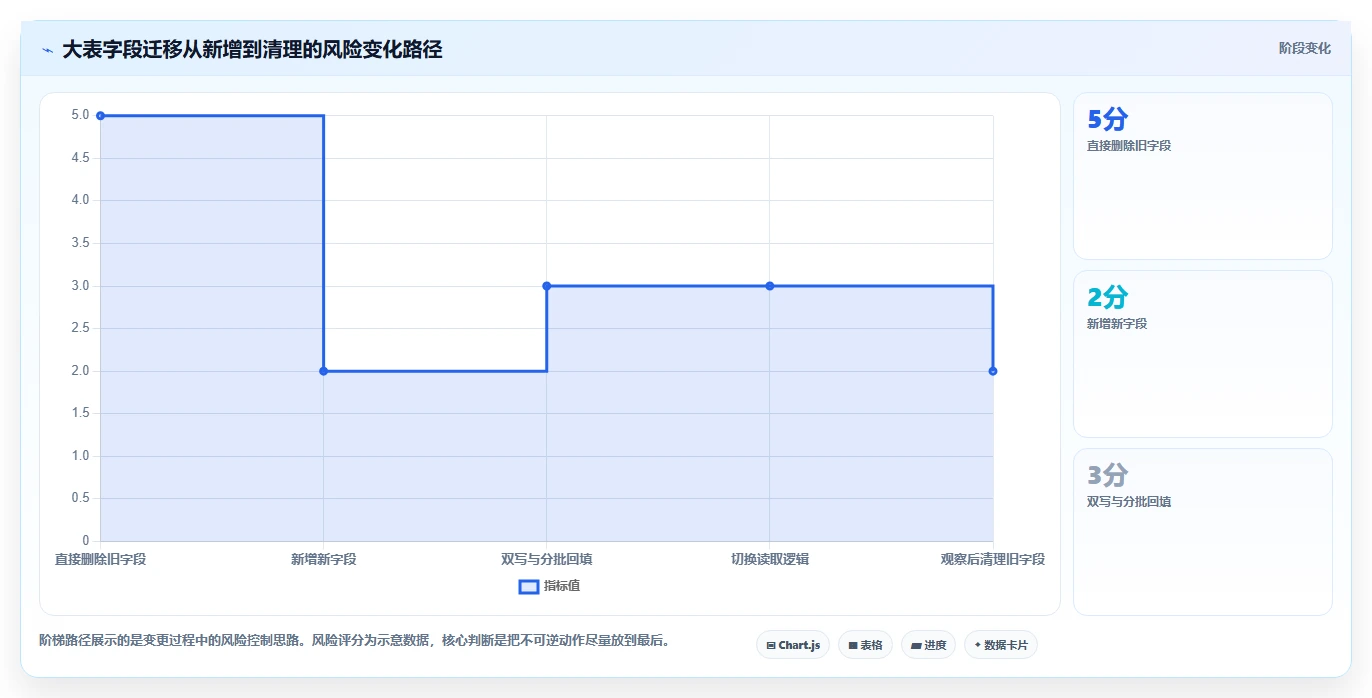Click data point for 切换读取逻辑 at 3.0
This screenshot has height=698, width=1372.
tap(770, 286)
